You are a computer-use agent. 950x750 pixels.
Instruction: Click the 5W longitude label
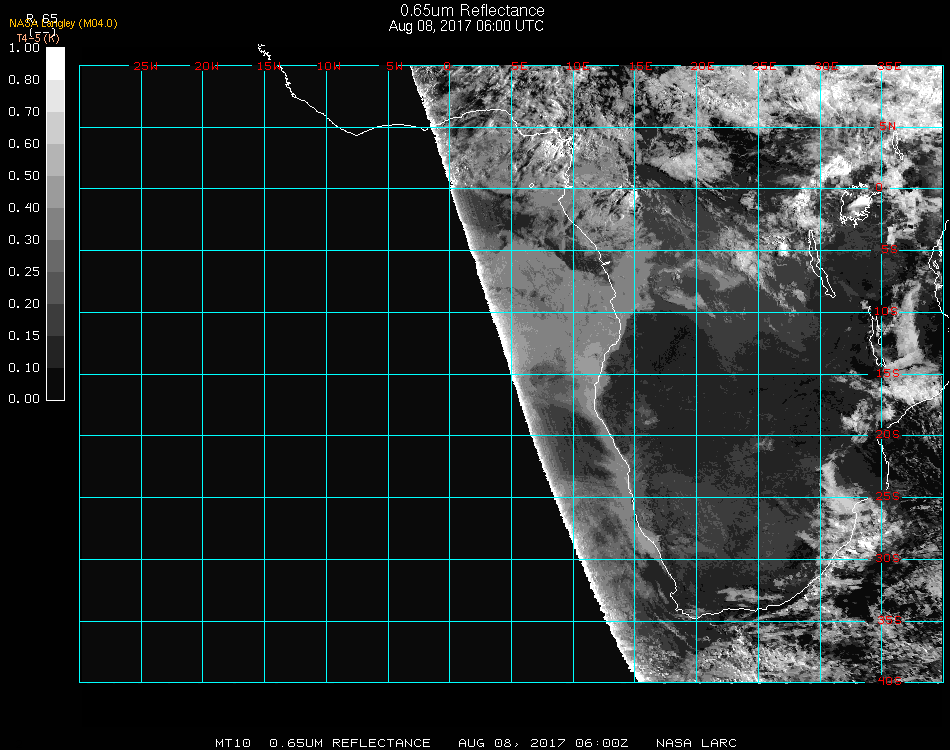pos(393,66)
